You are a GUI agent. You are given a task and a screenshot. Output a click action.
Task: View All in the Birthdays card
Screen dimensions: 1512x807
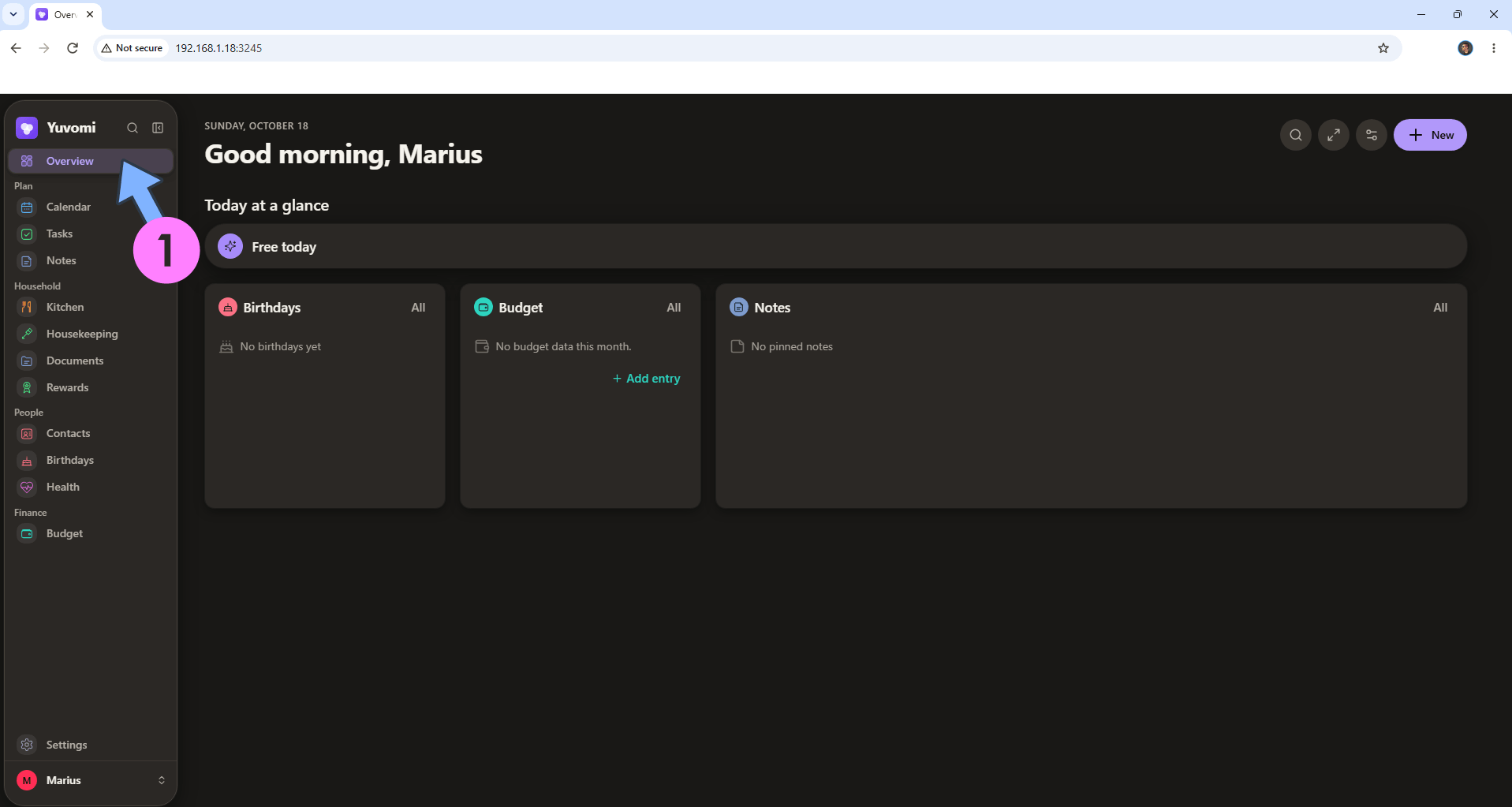tap(418, 308)
